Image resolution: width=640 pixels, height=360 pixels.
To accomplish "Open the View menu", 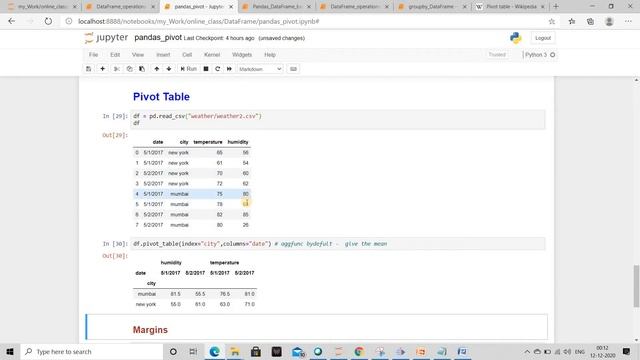I will (138, 55).
